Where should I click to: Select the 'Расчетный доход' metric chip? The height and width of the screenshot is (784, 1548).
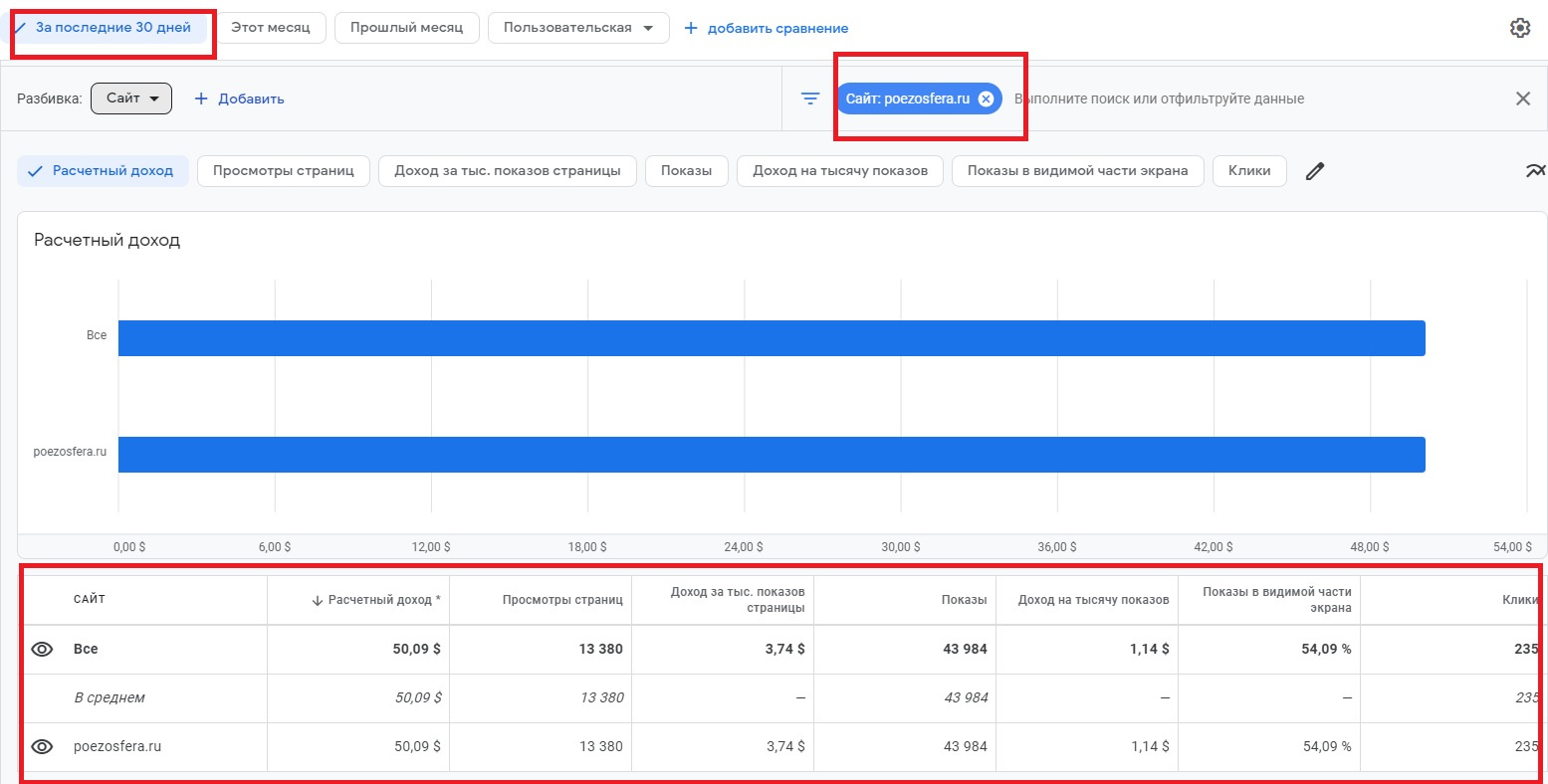(103, 171)
